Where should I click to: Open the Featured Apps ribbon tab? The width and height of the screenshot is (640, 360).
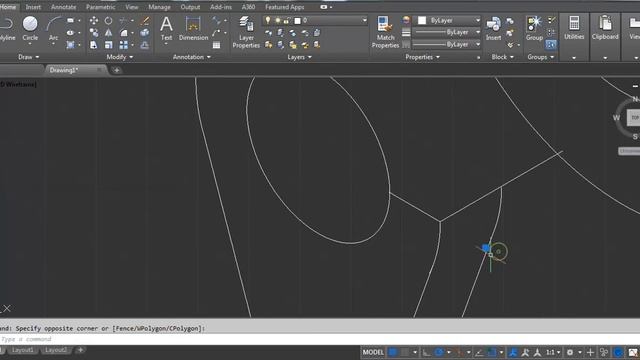[x=284, y=7]
